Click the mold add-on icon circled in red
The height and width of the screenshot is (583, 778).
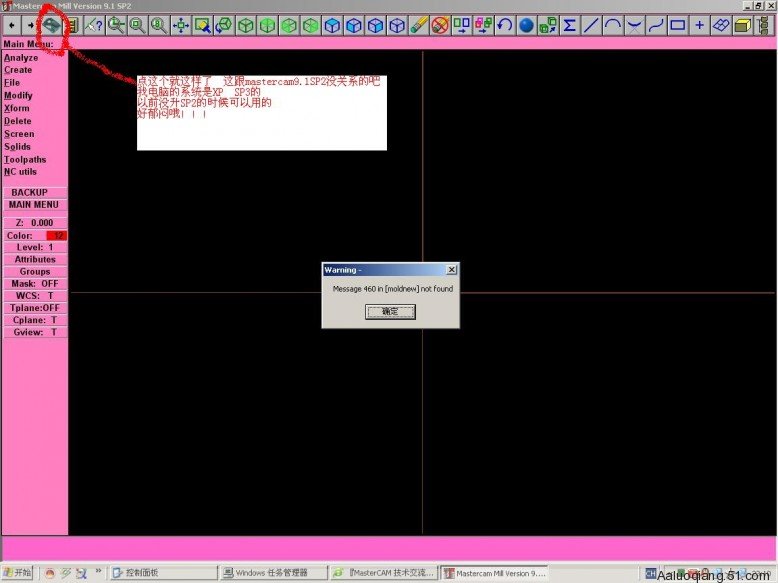51,25
